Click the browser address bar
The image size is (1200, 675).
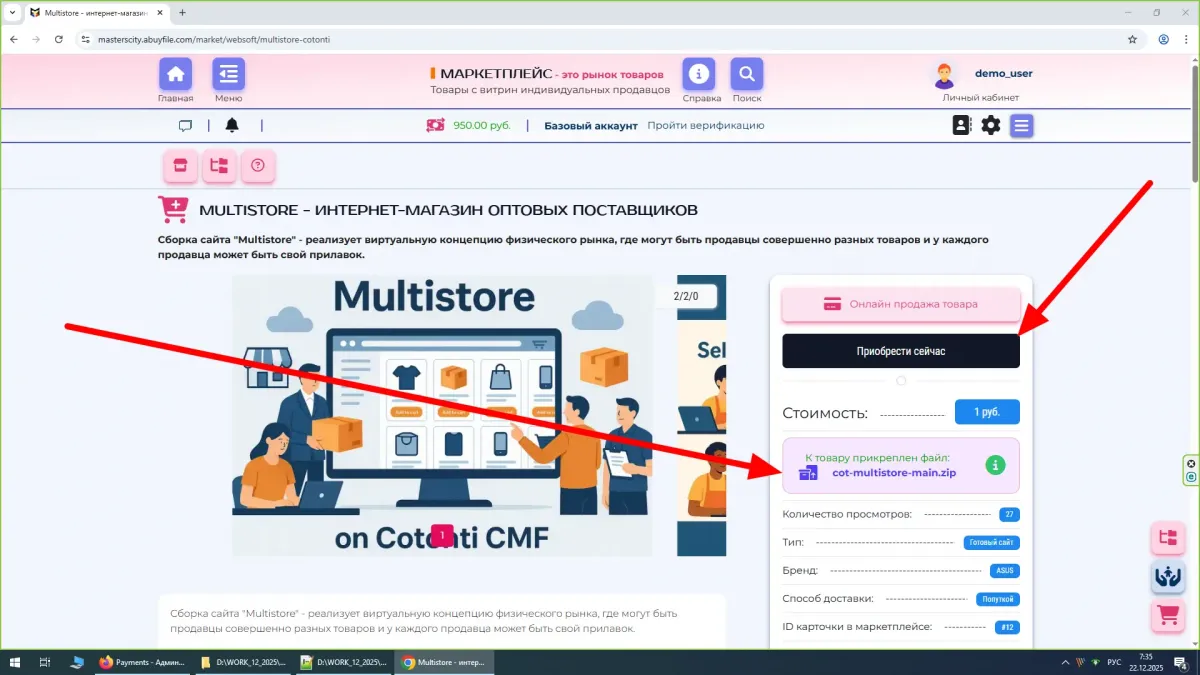tap(600, 39)
